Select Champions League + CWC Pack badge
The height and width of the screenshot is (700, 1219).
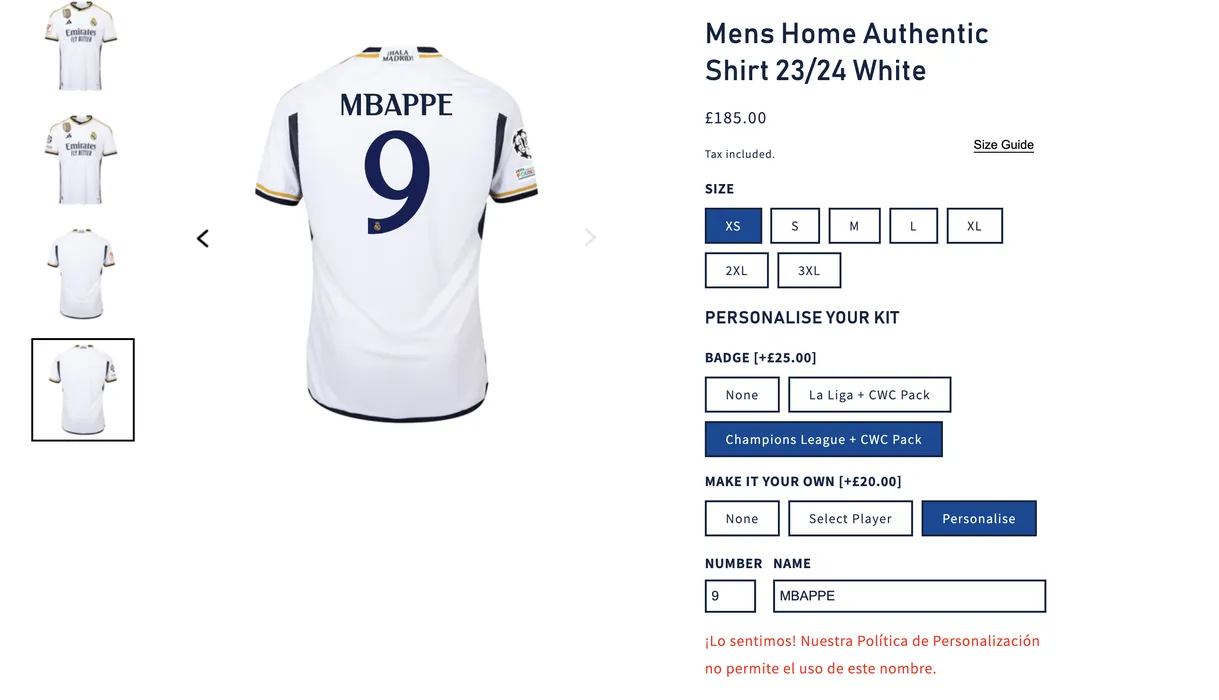tap(824, 439)
